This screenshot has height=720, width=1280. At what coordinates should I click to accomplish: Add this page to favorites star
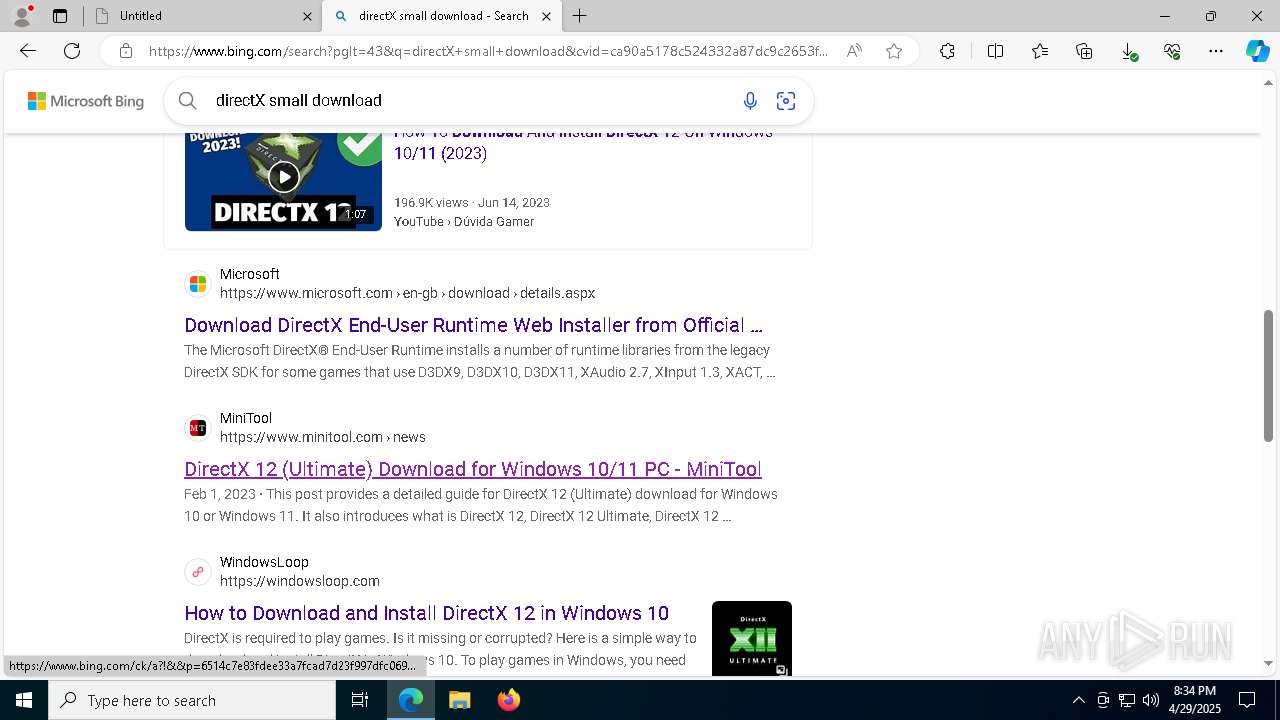tap(894, 51)
